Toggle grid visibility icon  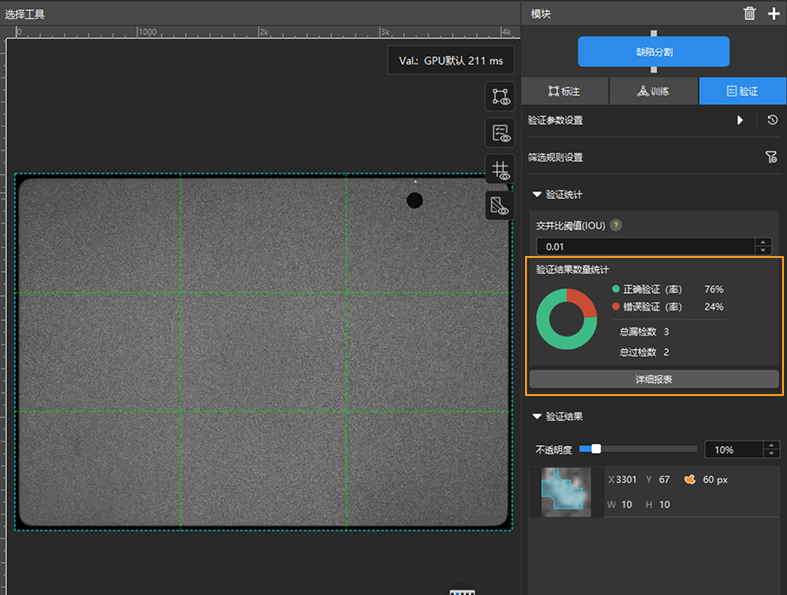click(500, 169)
